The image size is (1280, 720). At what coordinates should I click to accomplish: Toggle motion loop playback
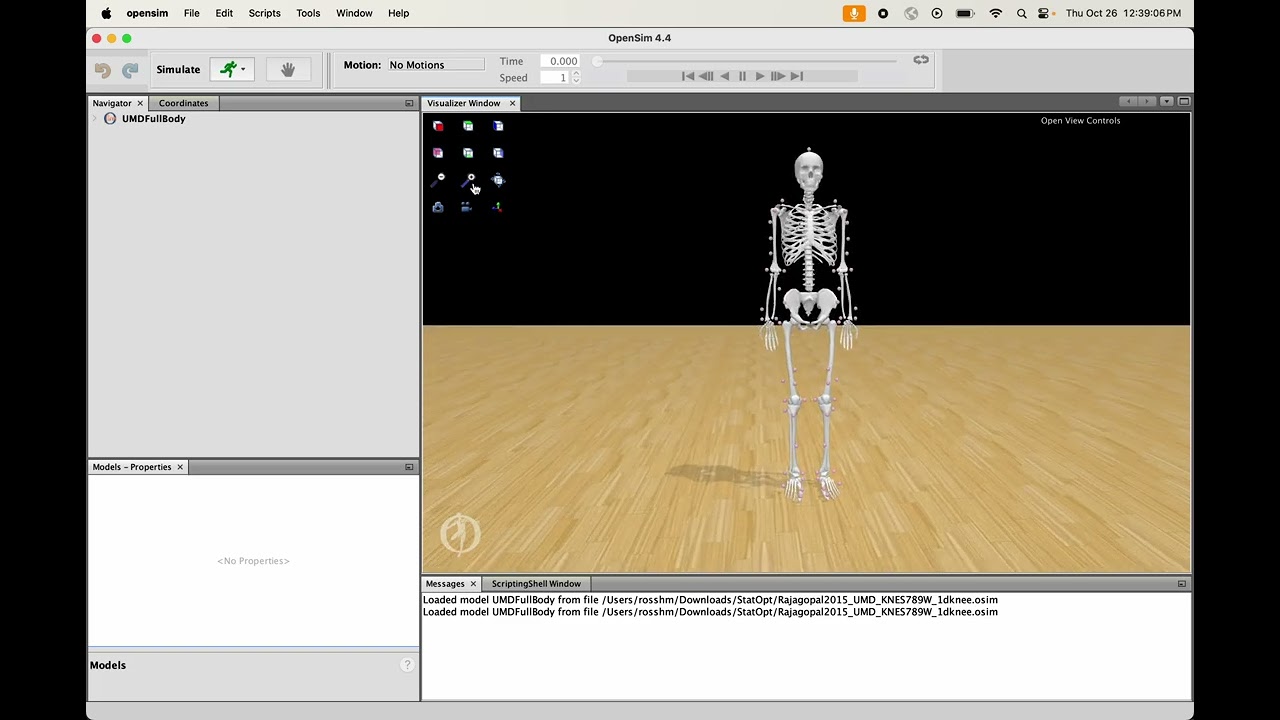(x=921, y=60)
